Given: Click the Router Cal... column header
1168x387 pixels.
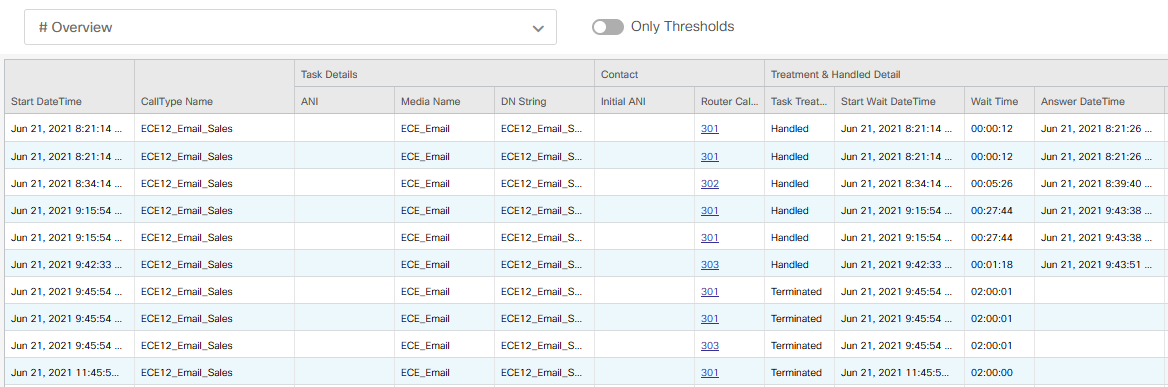Looking at the screenshot, I should 729,101.
